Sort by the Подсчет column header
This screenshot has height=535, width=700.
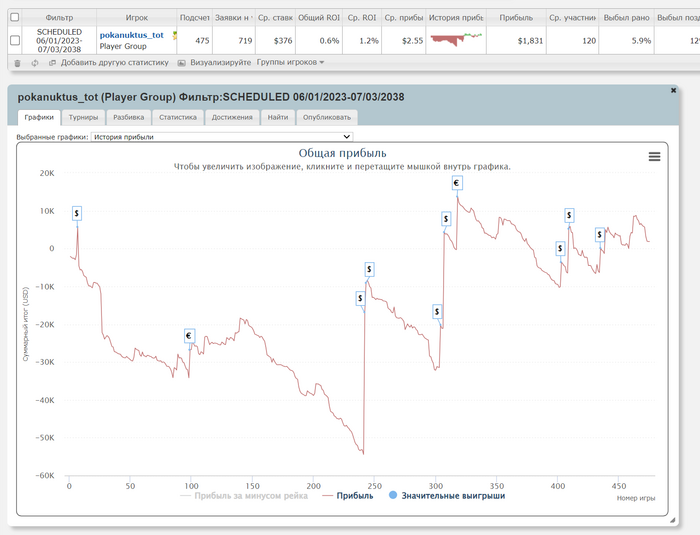(x=195, y=17)
